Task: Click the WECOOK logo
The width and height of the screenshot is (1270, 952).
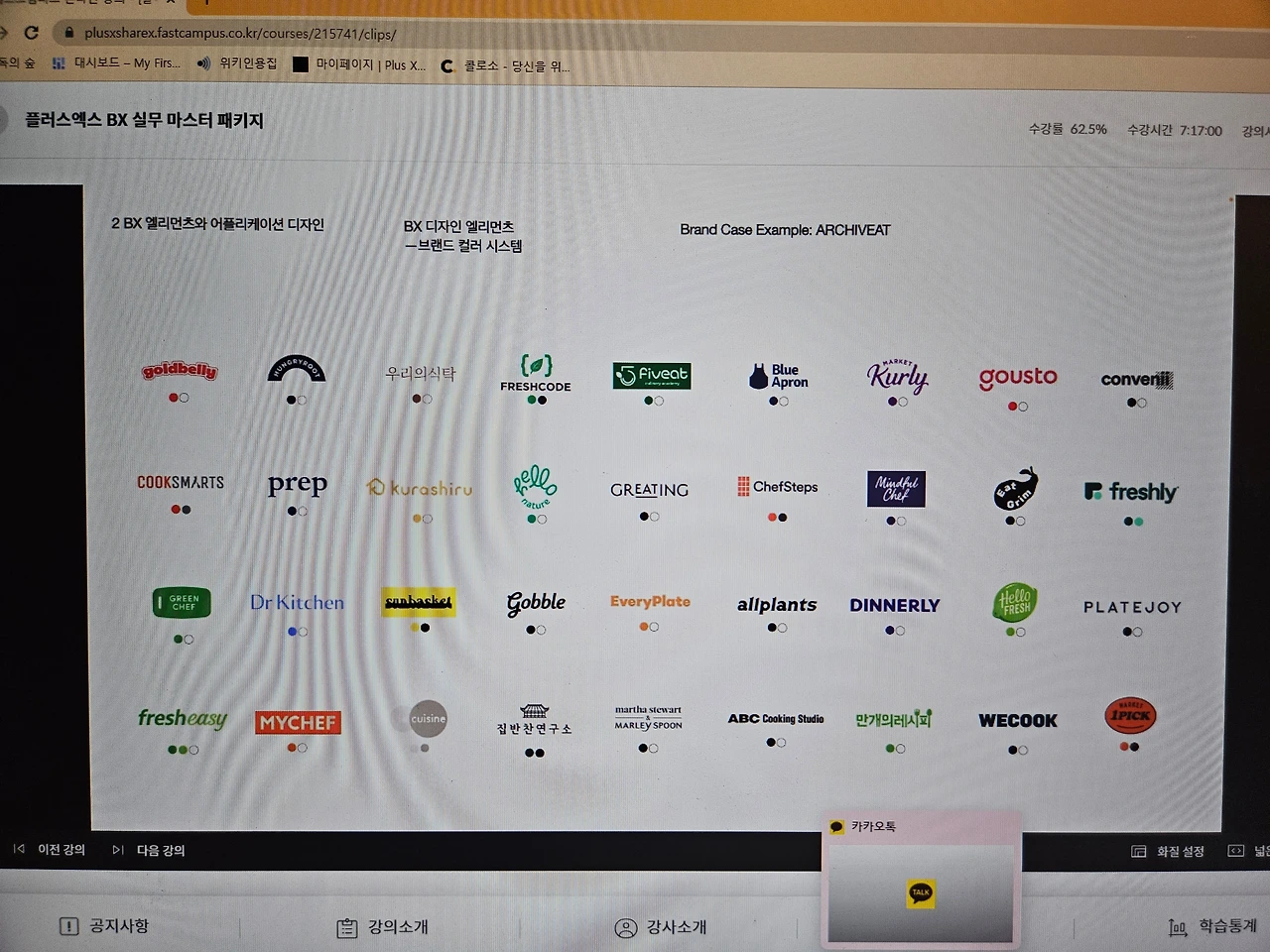Action: pyautogui.click(x=1018, y=721)
